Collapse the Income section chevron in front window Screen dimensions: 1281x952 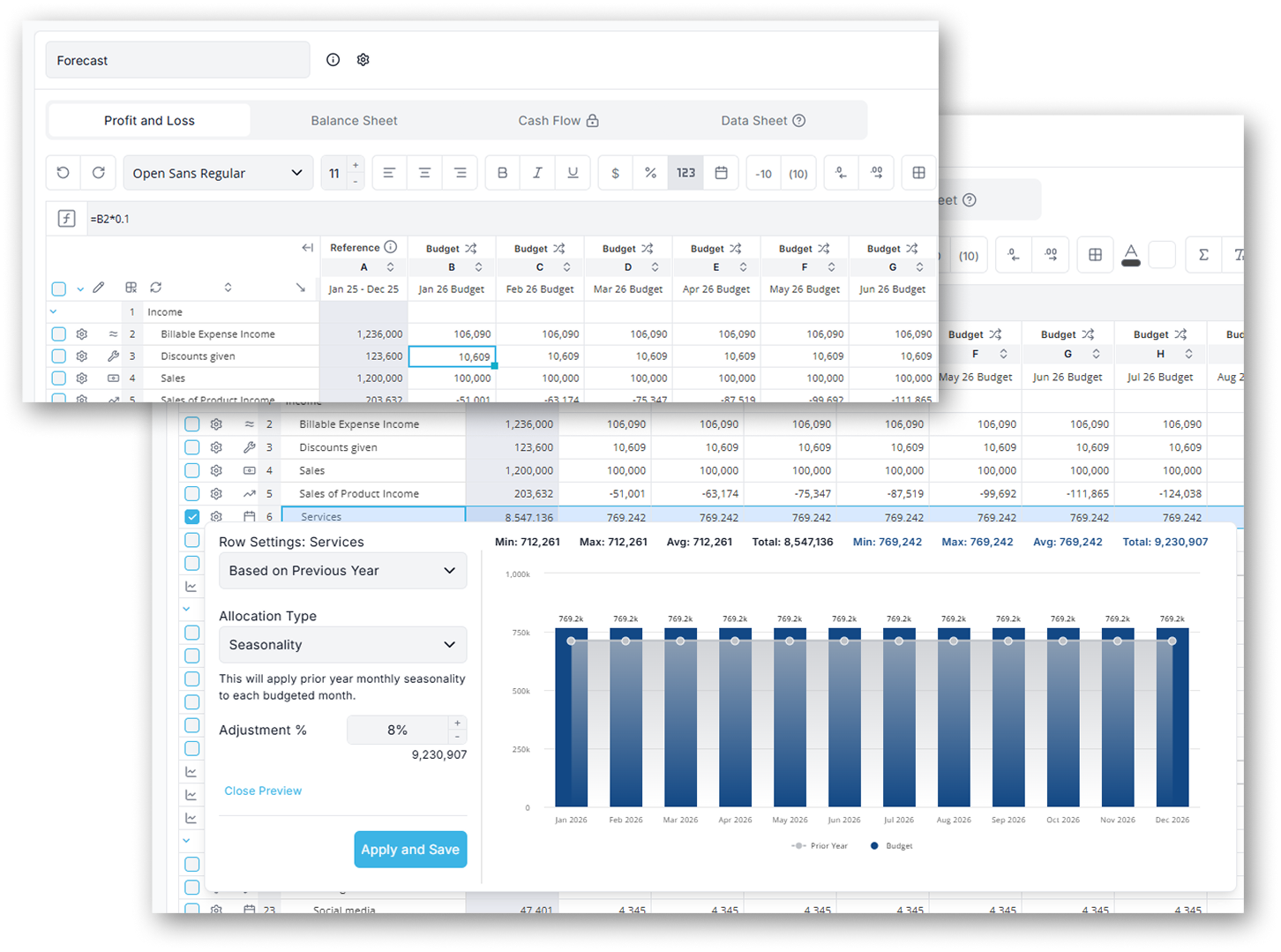pos(53,311)
